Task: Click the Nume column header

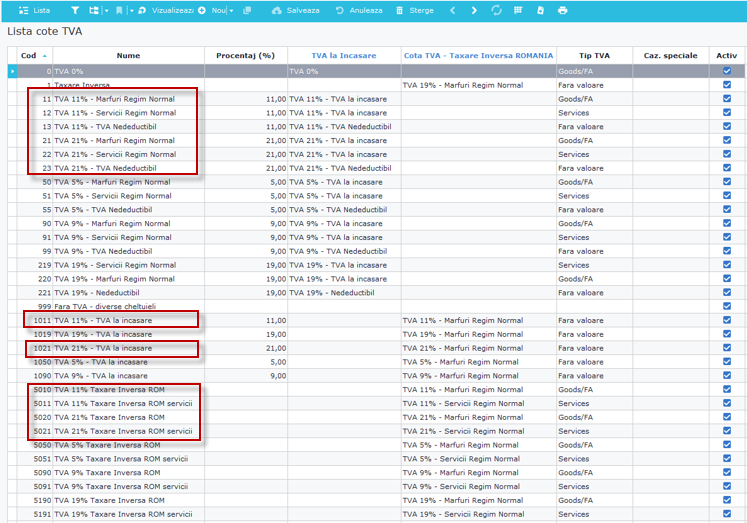Action: click(x=129, y=56)
